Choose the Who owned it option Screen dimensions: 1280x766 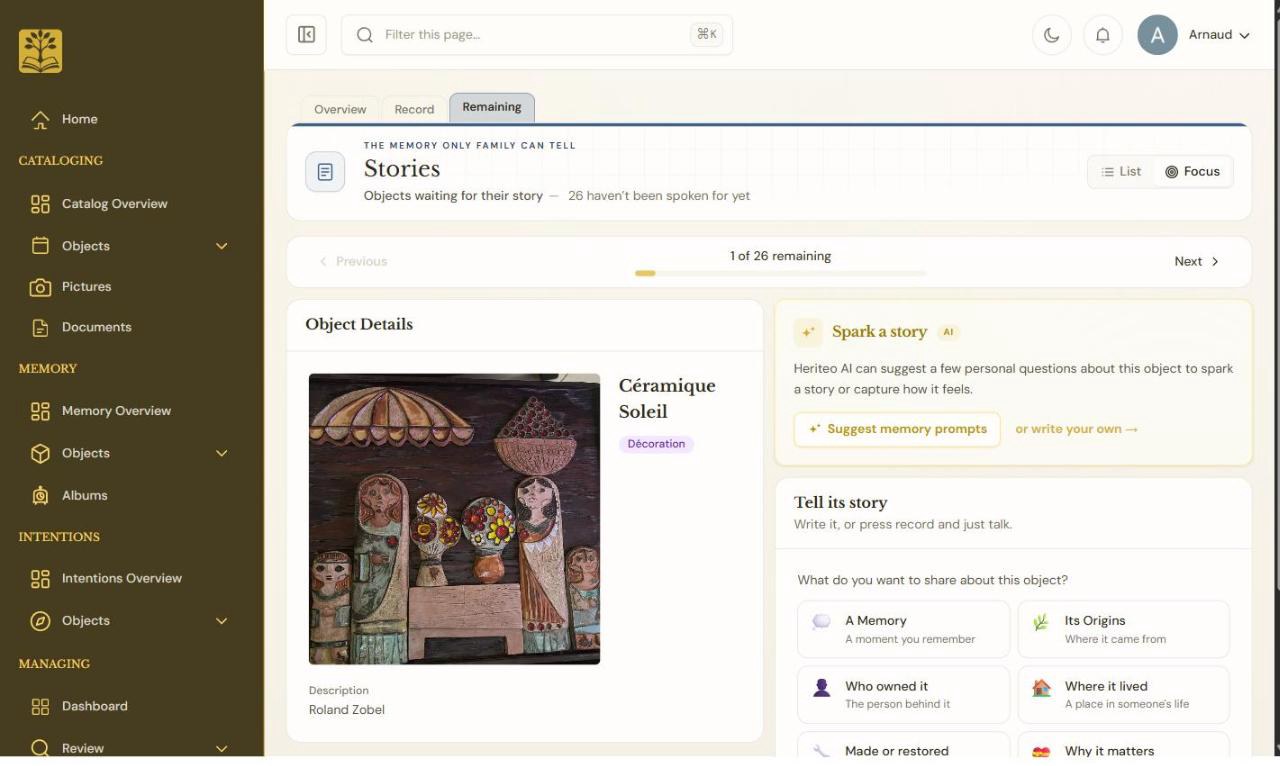(903, 695)
